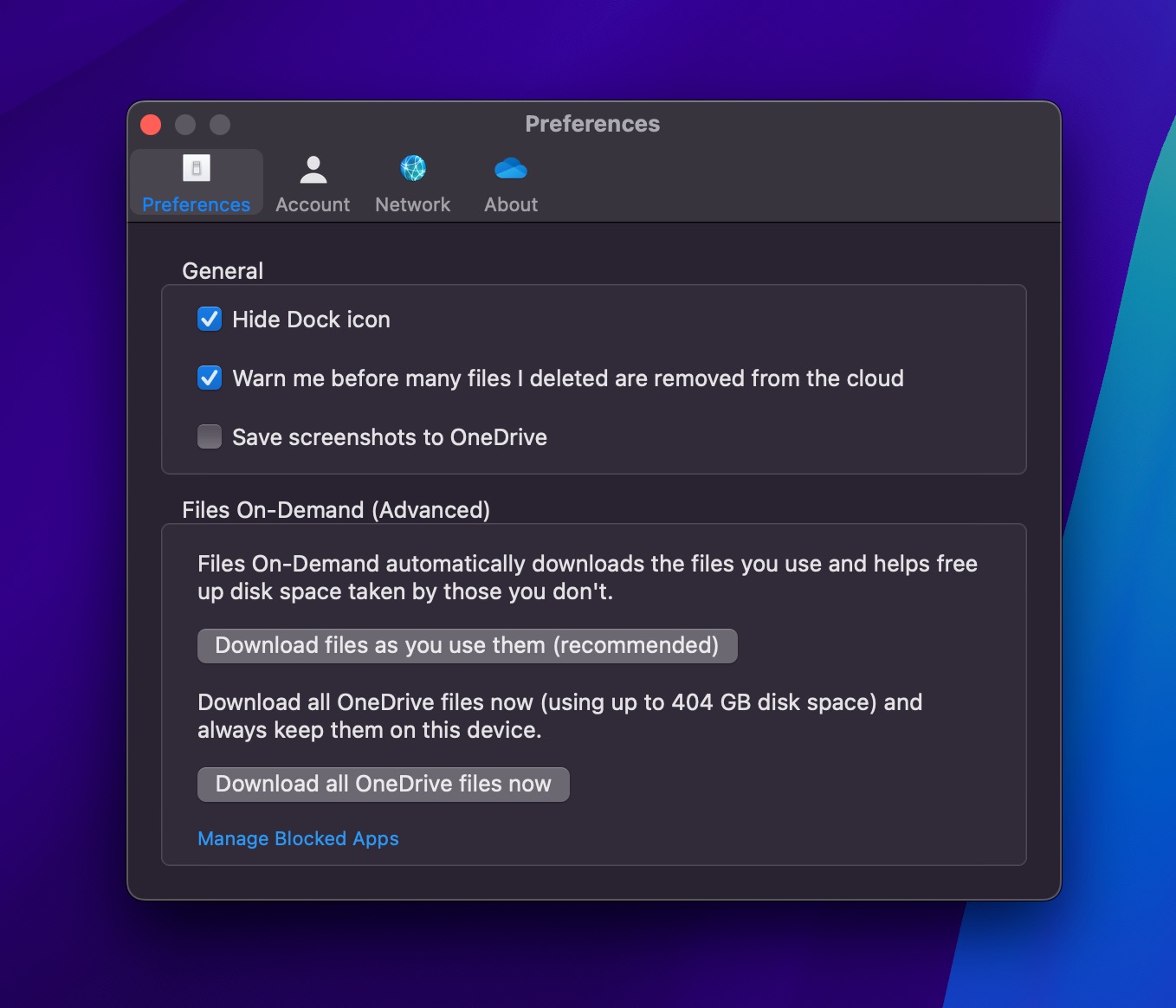Disable warning before cloud file removal
1176x1008 pixels.
(209, 378)
